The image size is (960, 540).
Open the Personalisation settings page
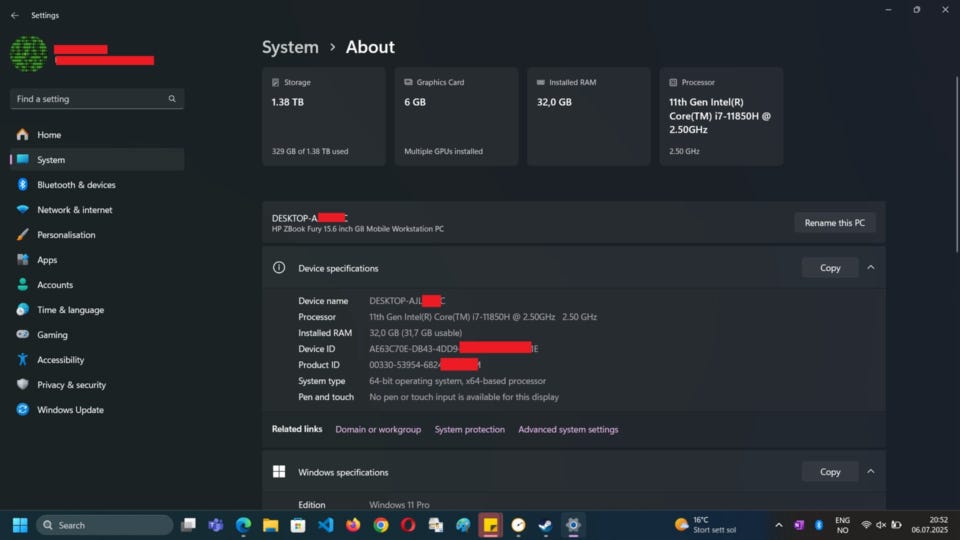(66, 235)
